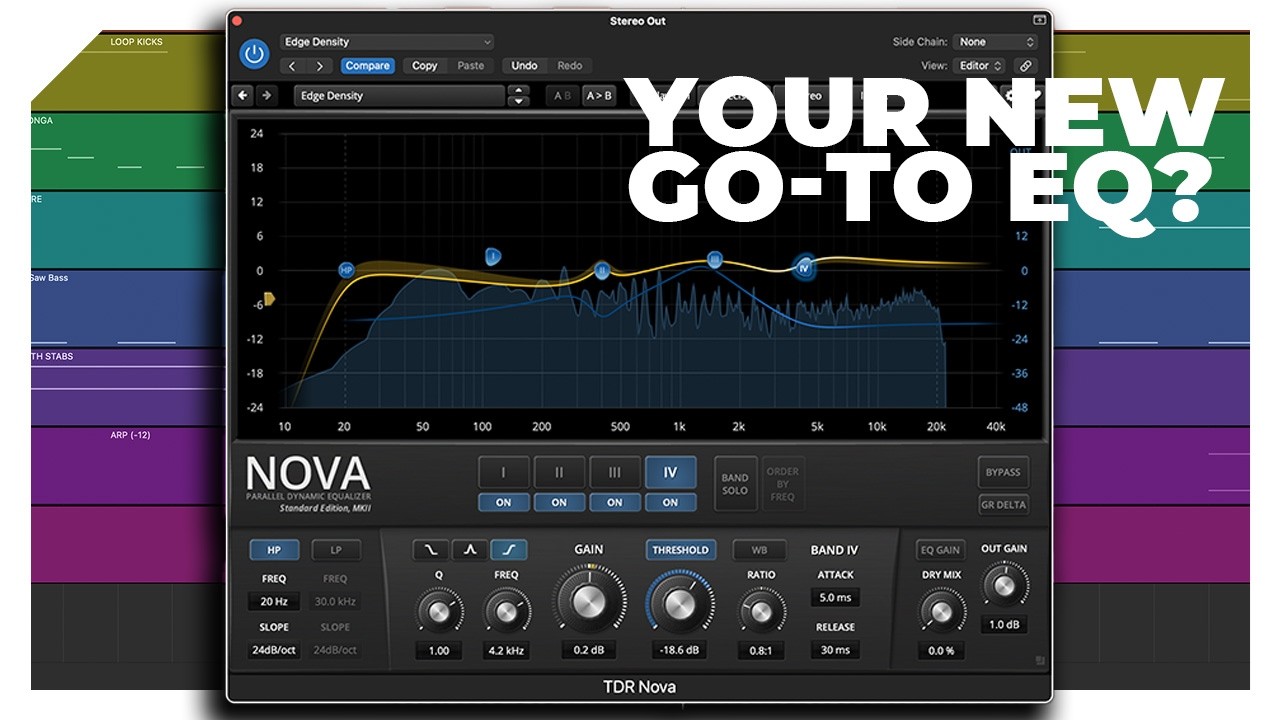The height and width of the screenshot is (720, 1280).
Task: Click the Redo button
Action: [570, 66]
